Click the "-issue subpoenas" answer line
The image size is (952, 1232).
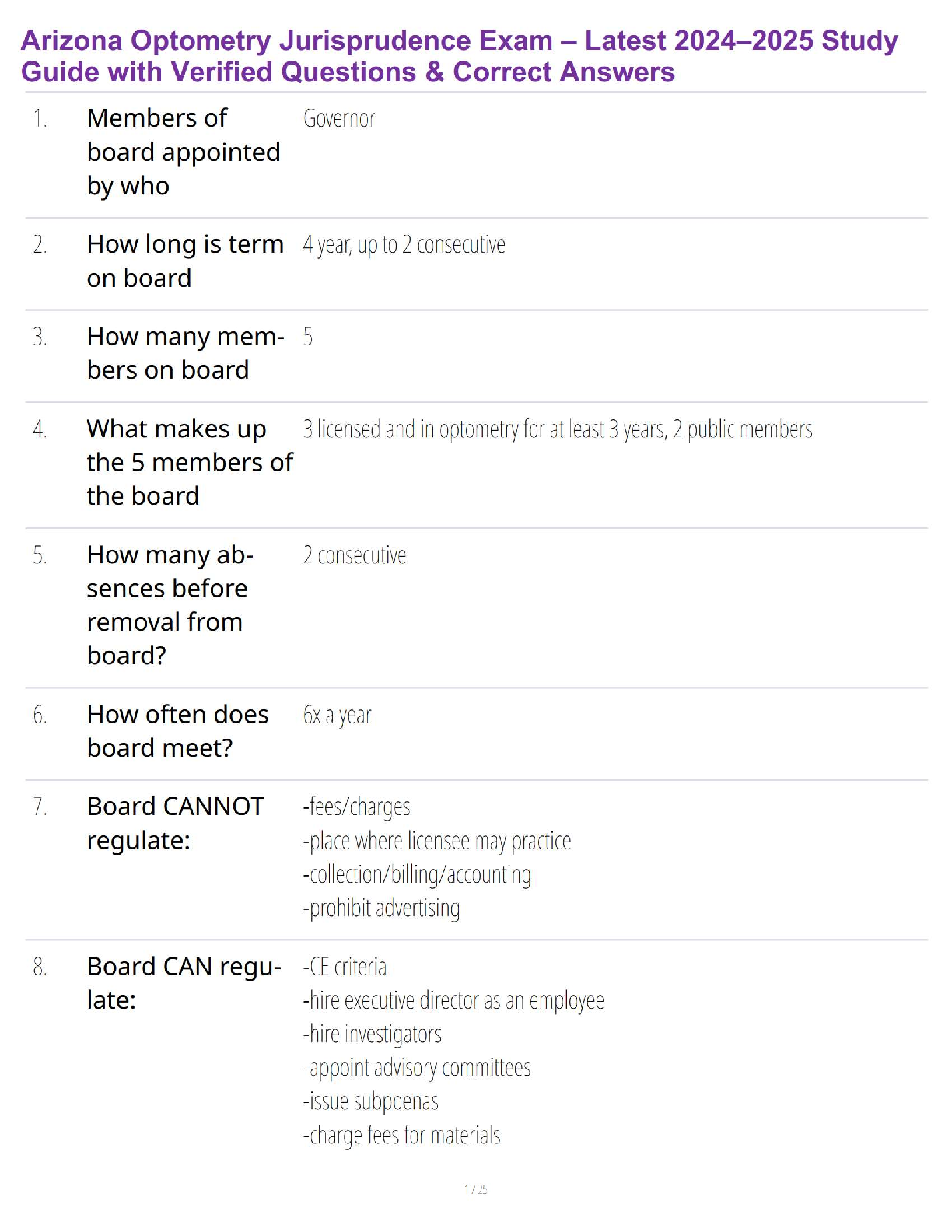pos(370,1101)
